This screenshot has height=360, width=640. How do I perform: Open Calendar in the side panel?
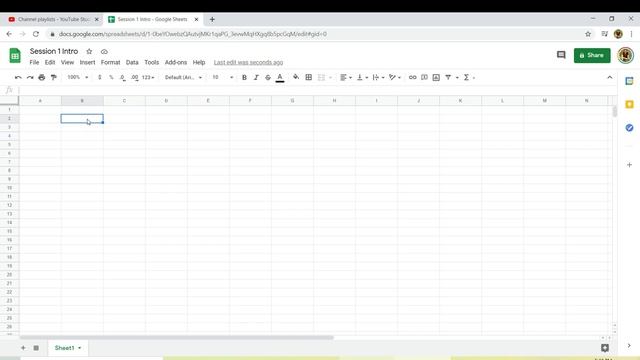tap(629, 81)
